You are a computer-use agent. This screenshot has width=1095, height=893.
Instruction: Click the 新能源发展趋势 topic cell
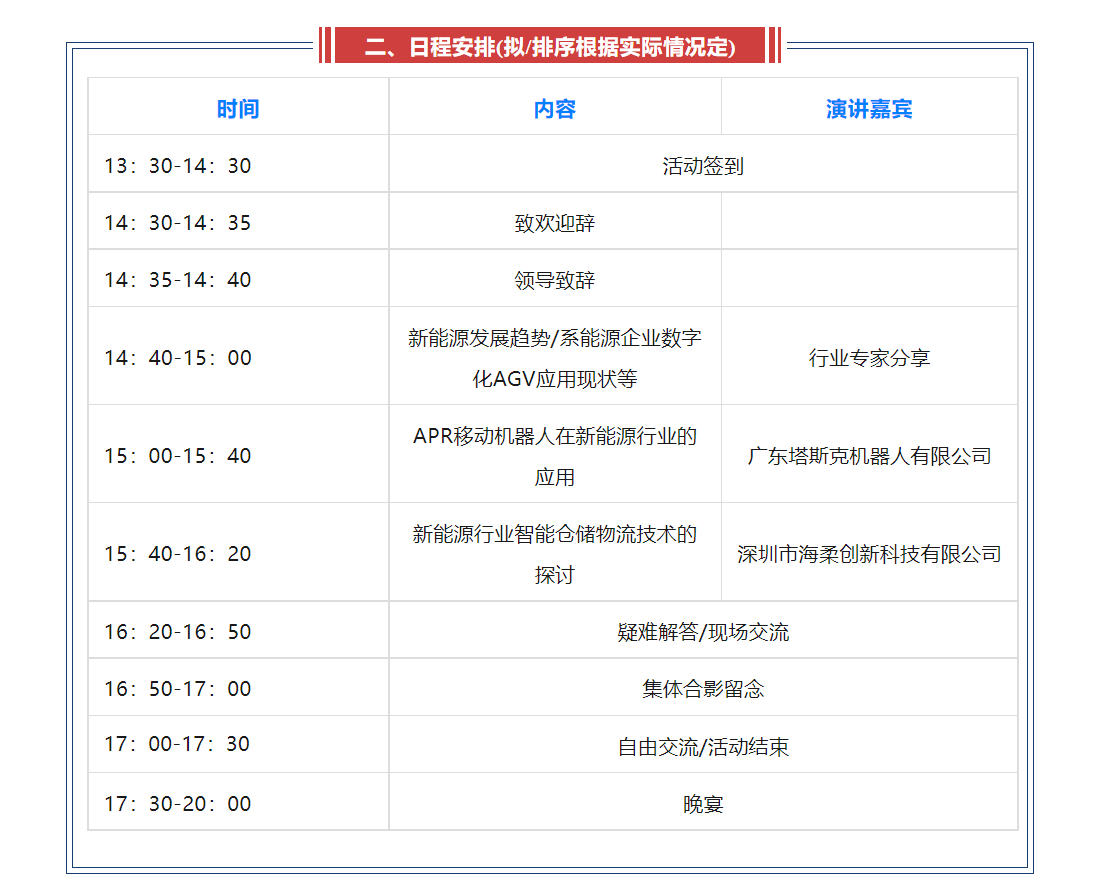tap(555, 358)
